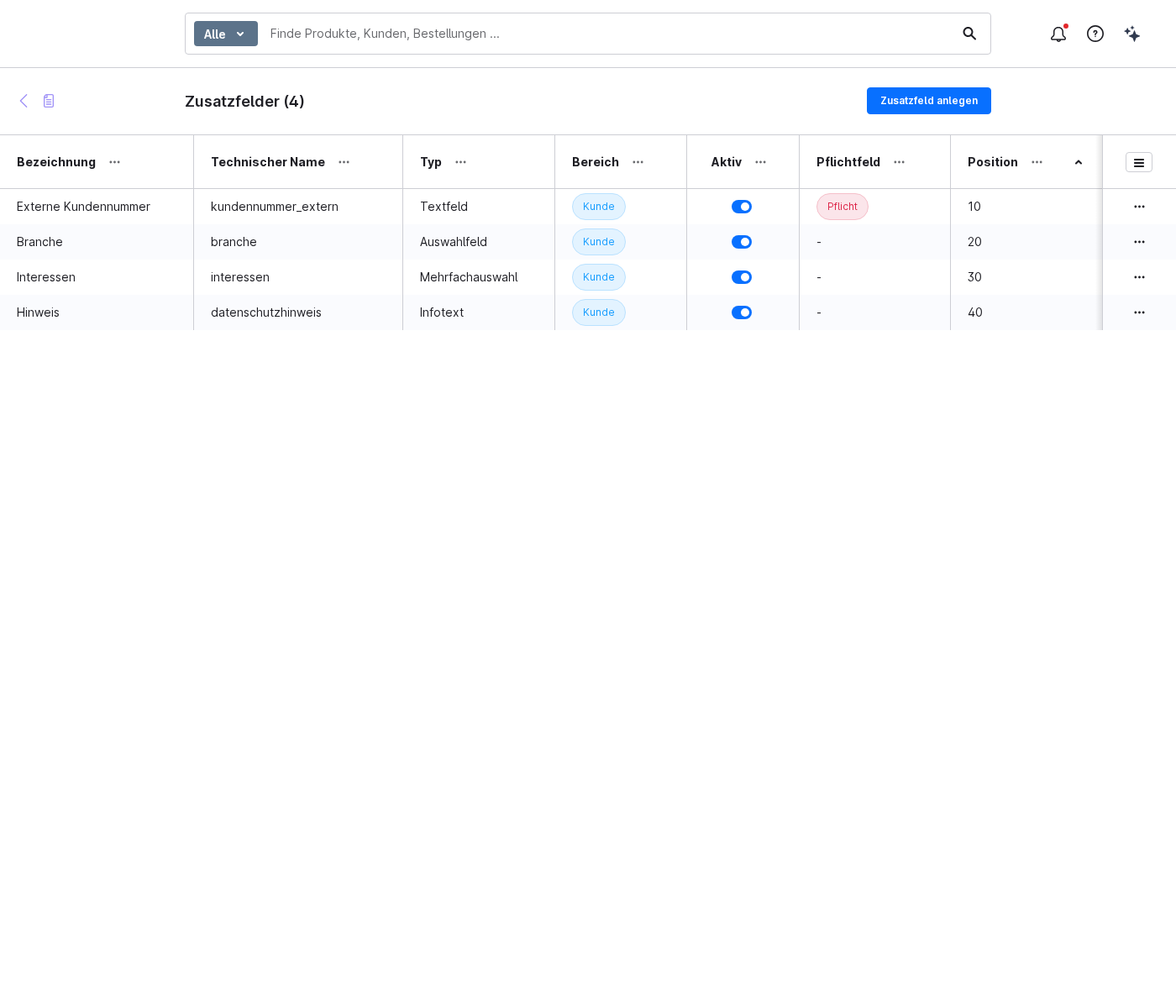This screenshot has height=1008, width=1176.
Task: Focus the Finde Produkte search field
Action: coord(609,34)
